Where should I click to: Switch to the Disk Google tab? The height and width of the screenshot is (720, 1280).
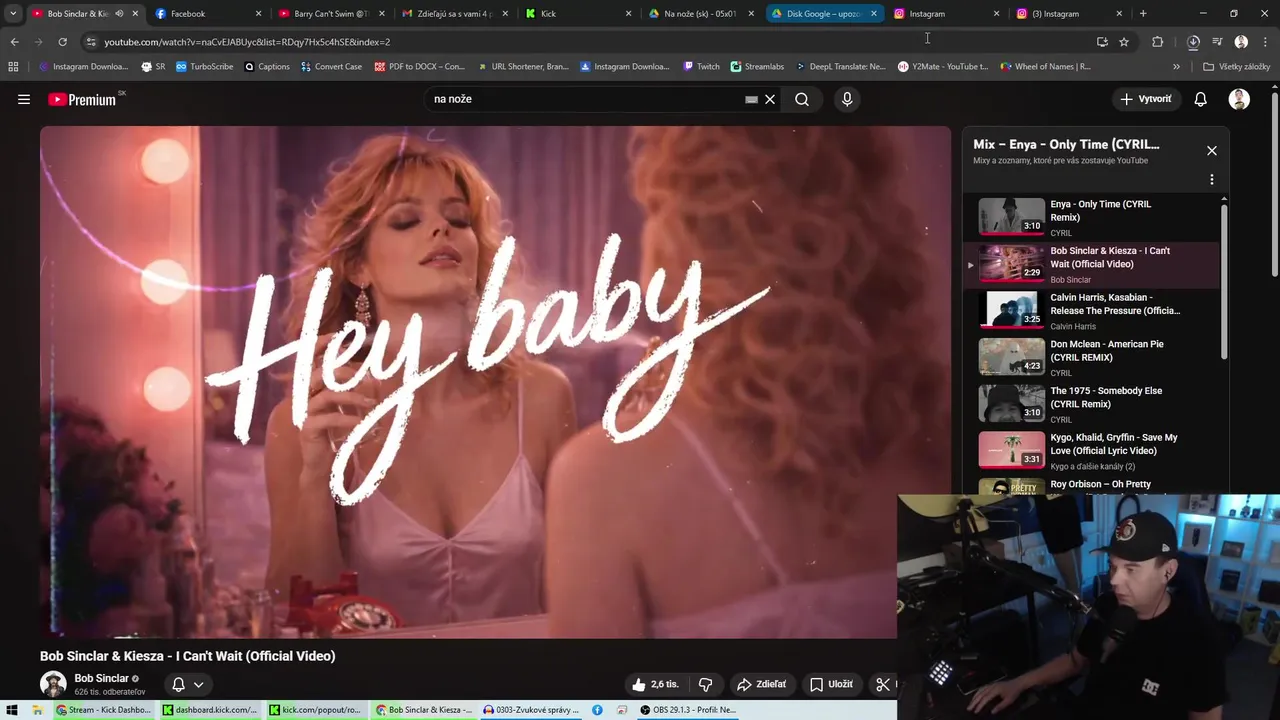pos(823,14)
